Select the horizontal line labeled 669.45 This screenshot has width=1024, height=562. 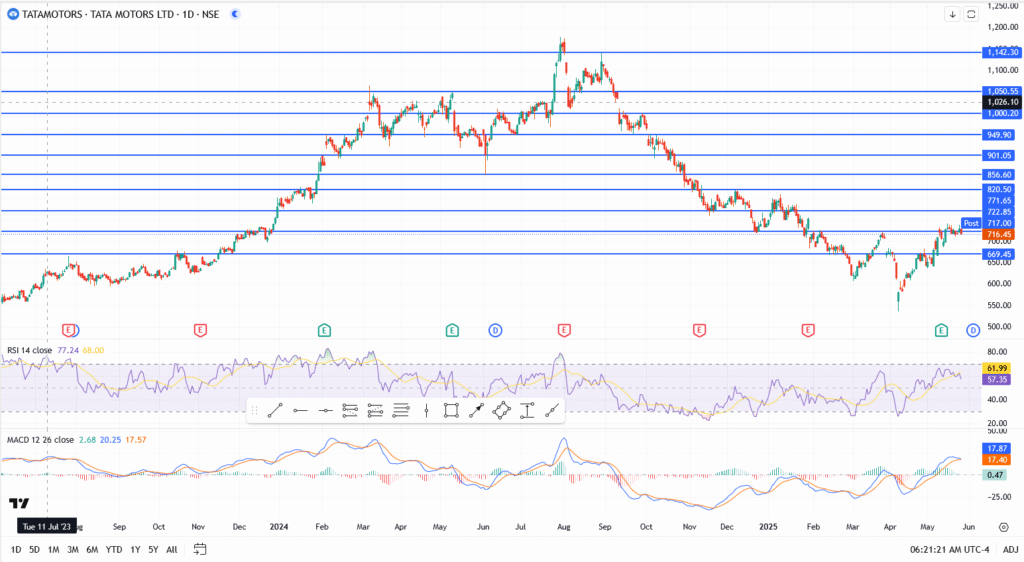(x=490, y=254)
